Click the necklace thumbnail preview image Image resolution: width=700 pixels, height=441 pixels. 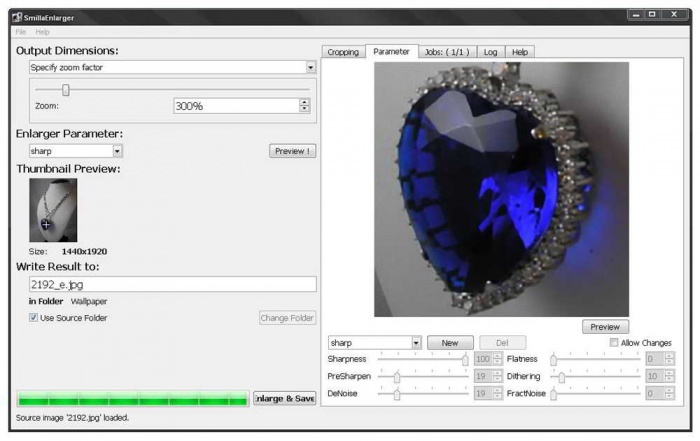pos(53,210)
